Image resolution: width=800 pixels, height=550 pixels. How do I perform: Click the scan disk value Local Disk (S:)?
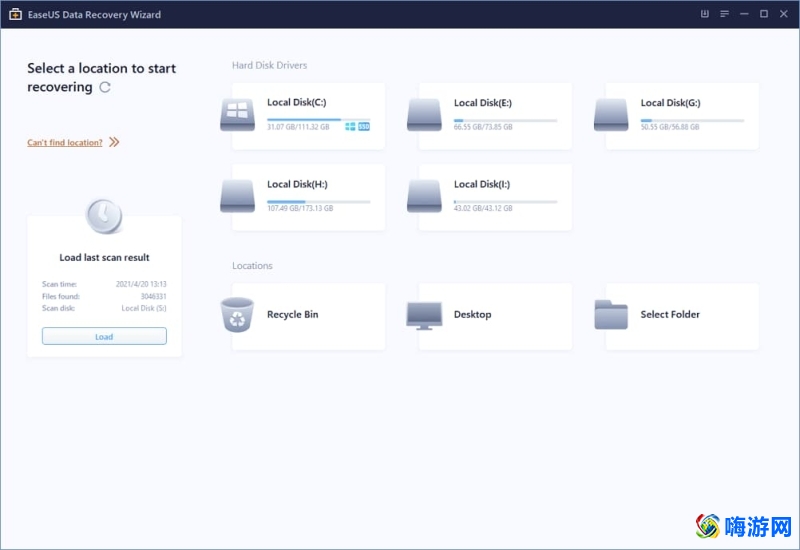[x=144, y=308]
